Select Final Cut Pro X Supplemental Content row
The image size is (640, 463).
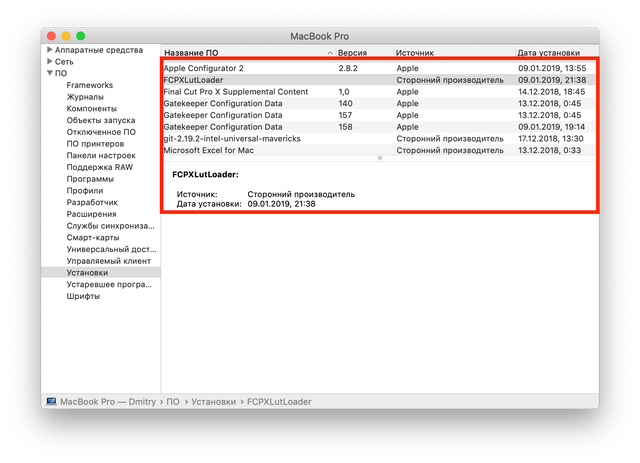tap(380, 92)
